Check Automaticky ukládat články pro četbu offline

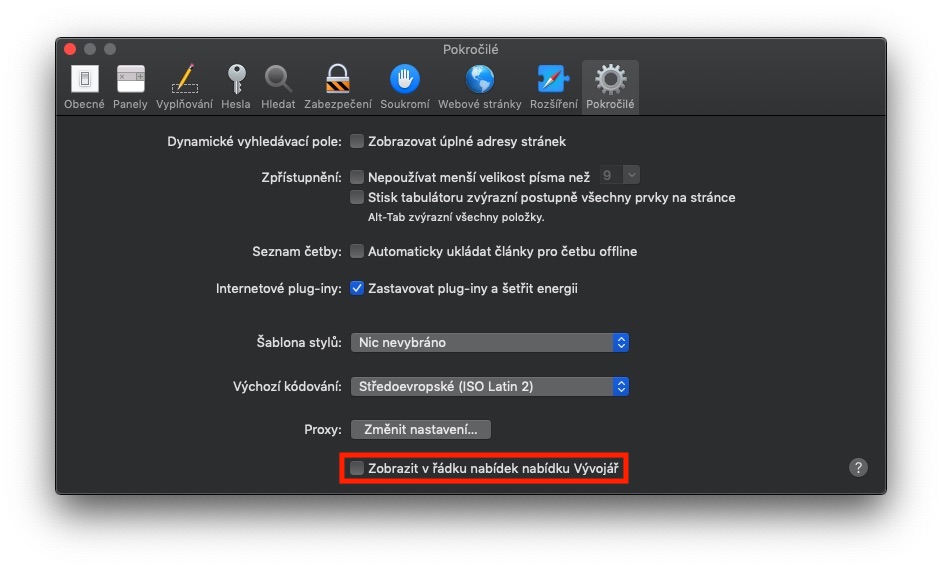(x=357, y=251)
